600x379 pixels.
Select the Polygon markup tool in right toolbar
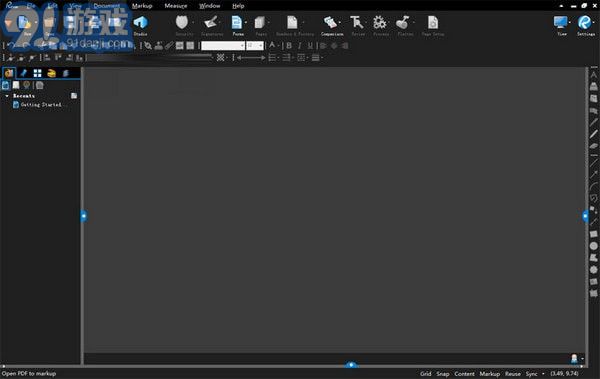click(593, 270)
